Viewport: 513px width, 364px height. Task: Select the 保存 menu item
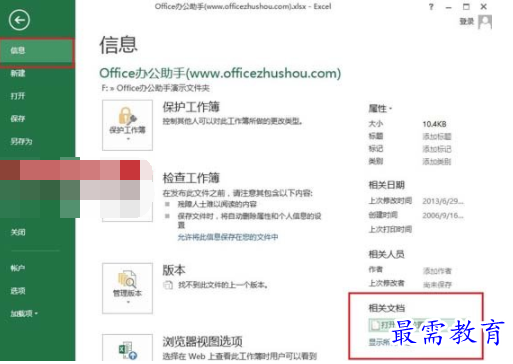pyautogui.click(x=18, y=119)
